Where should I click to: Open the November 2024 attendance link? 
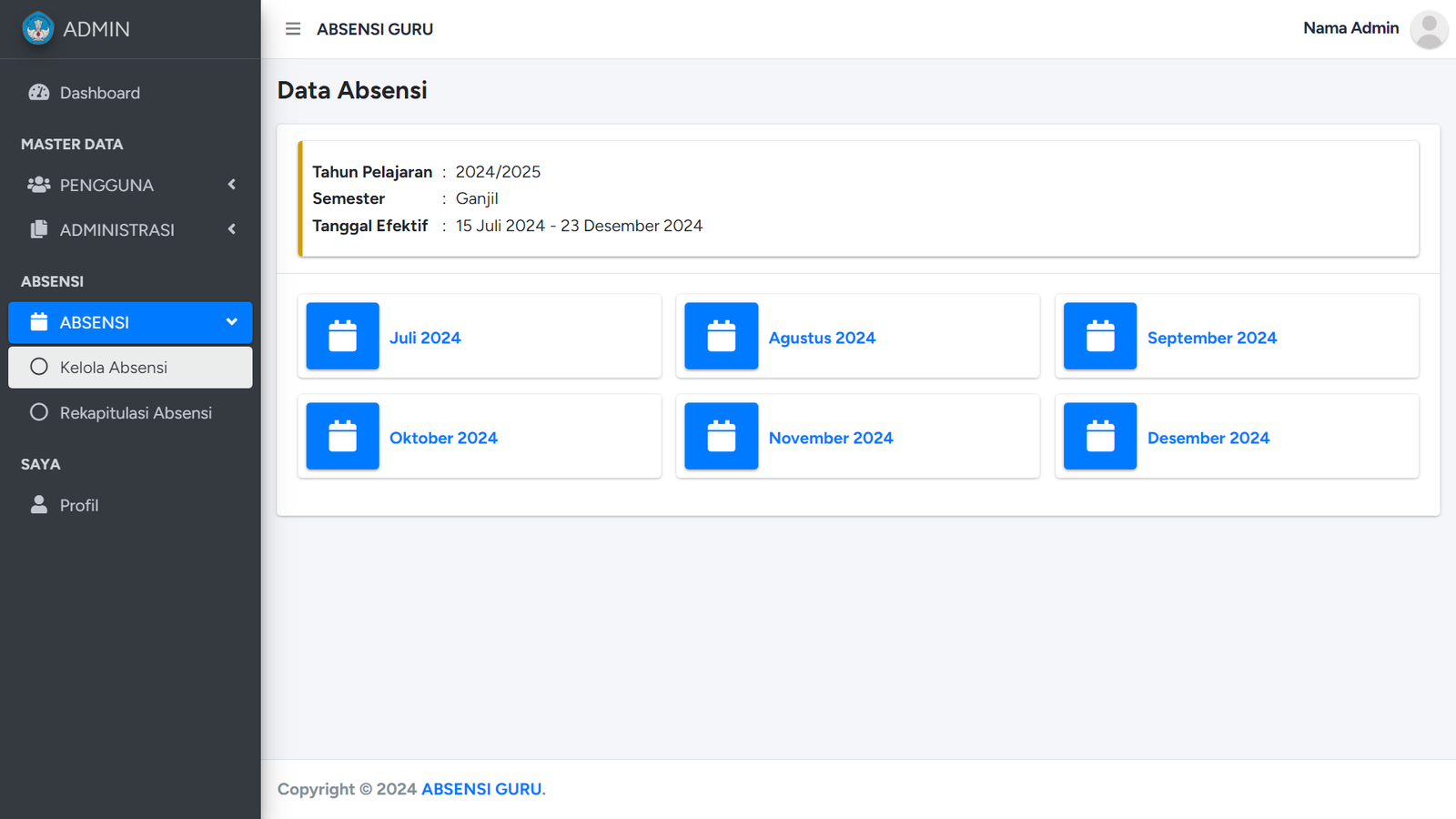[x=830, y=438]
